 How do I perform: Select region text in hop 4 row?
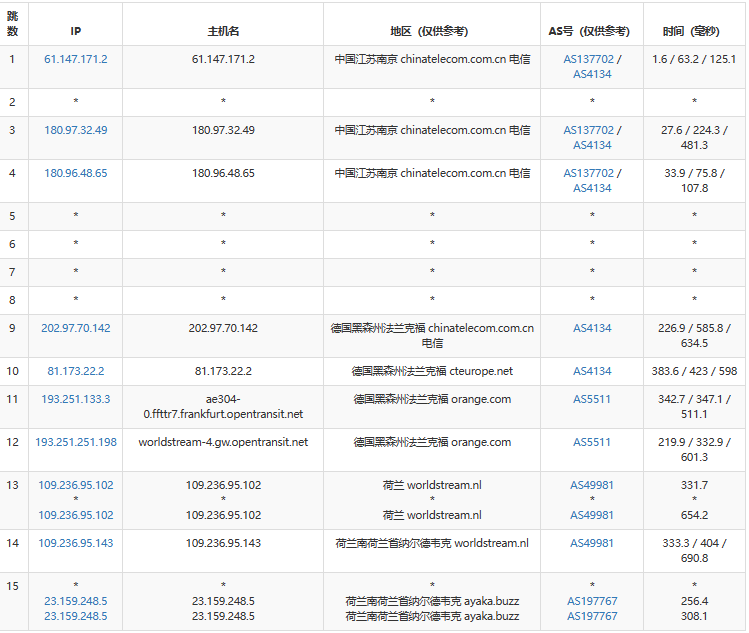pos(432,173)
